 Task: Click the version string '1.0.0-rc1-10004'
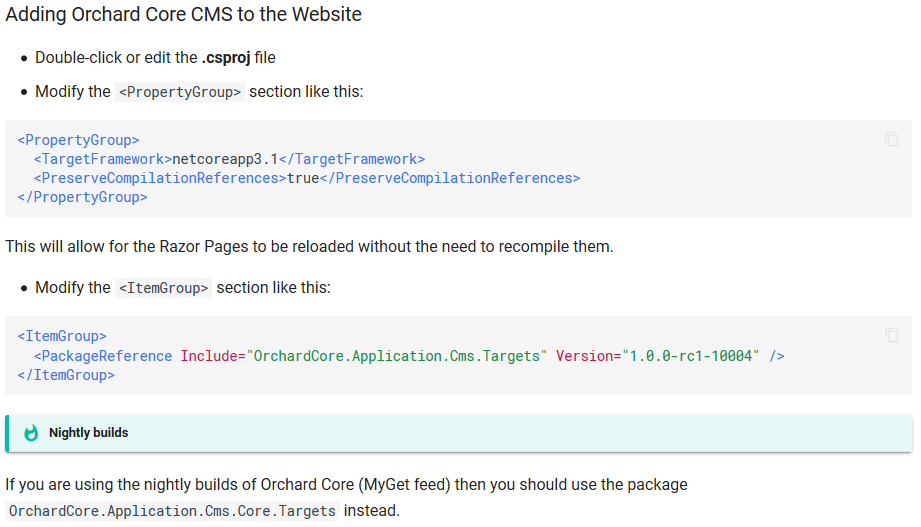[x=691, y=356]
